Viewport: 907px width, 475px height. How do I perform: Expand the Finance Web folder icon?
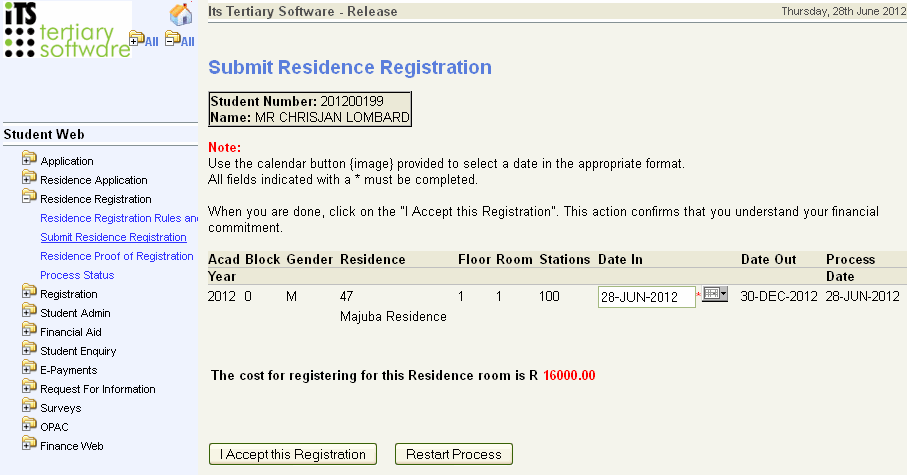(29, 444)
